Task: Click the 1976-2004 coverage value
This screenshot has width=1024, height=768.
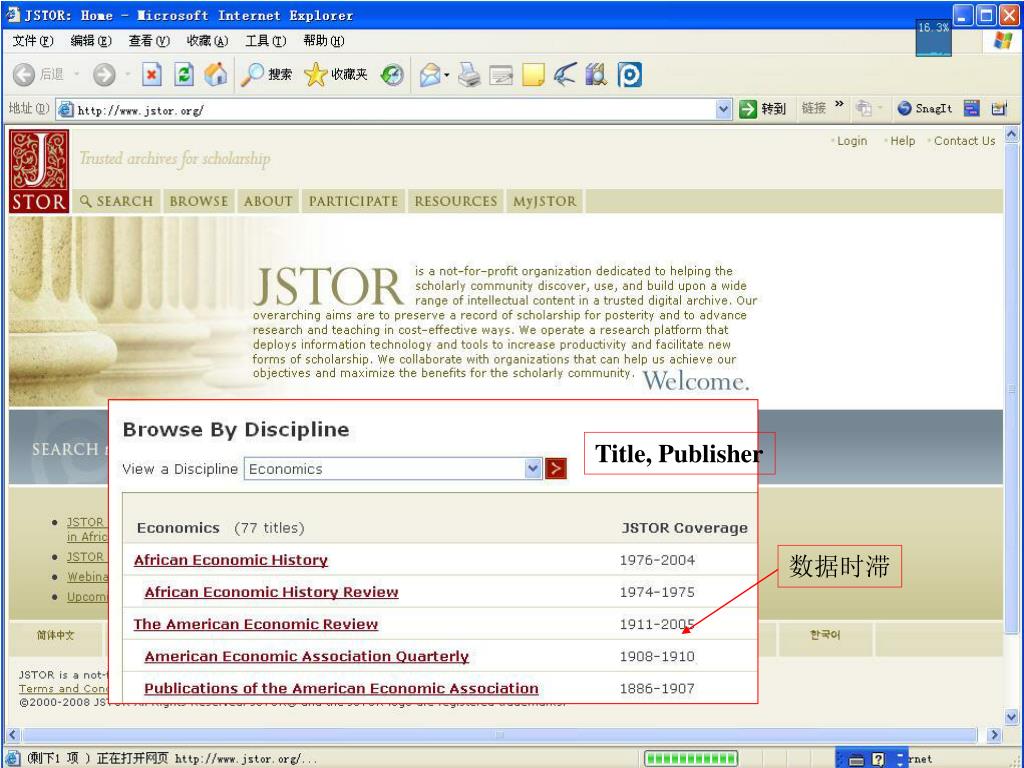Action: tap(657, 560)
